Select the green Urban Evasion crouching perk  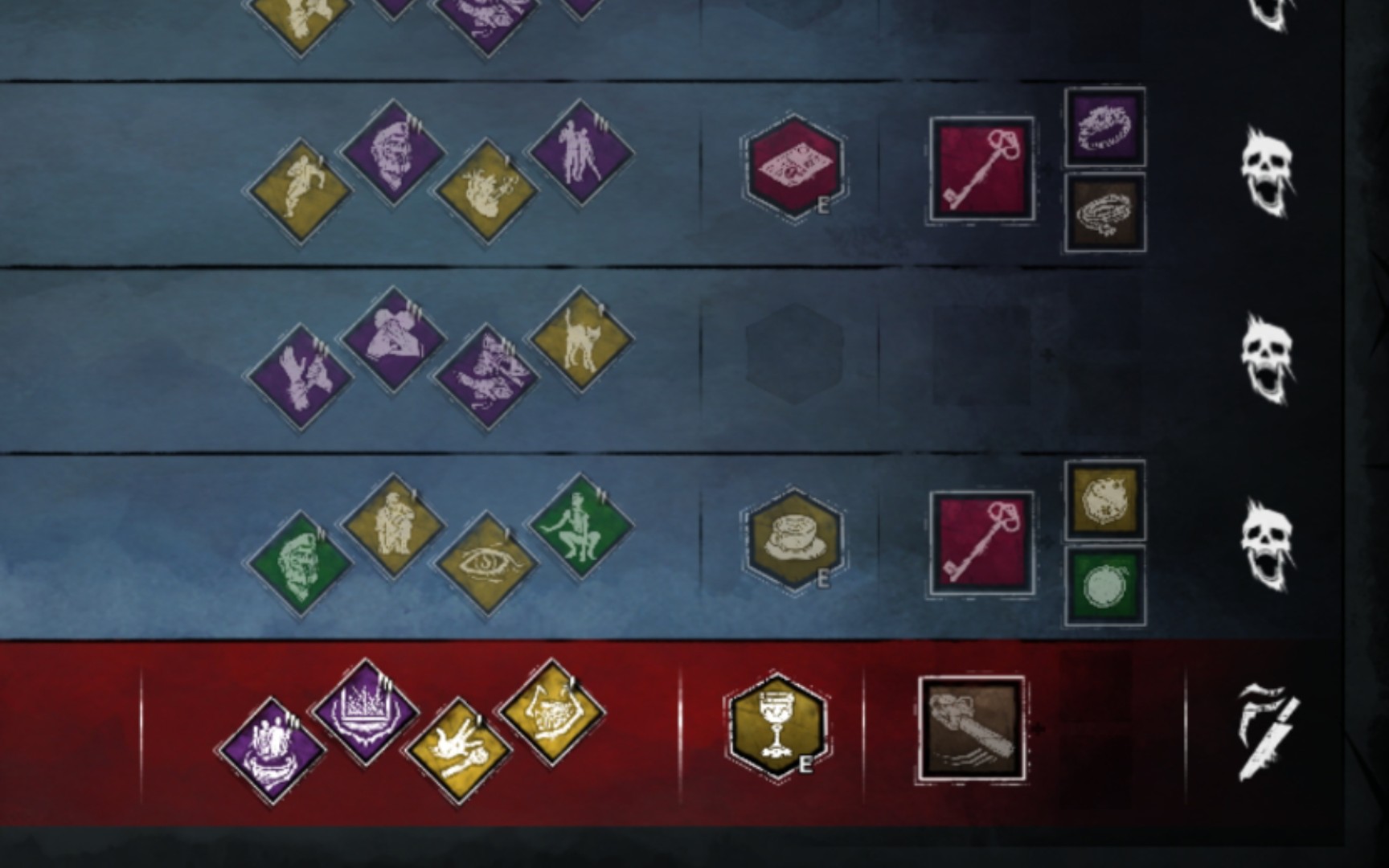pos(580,527)
